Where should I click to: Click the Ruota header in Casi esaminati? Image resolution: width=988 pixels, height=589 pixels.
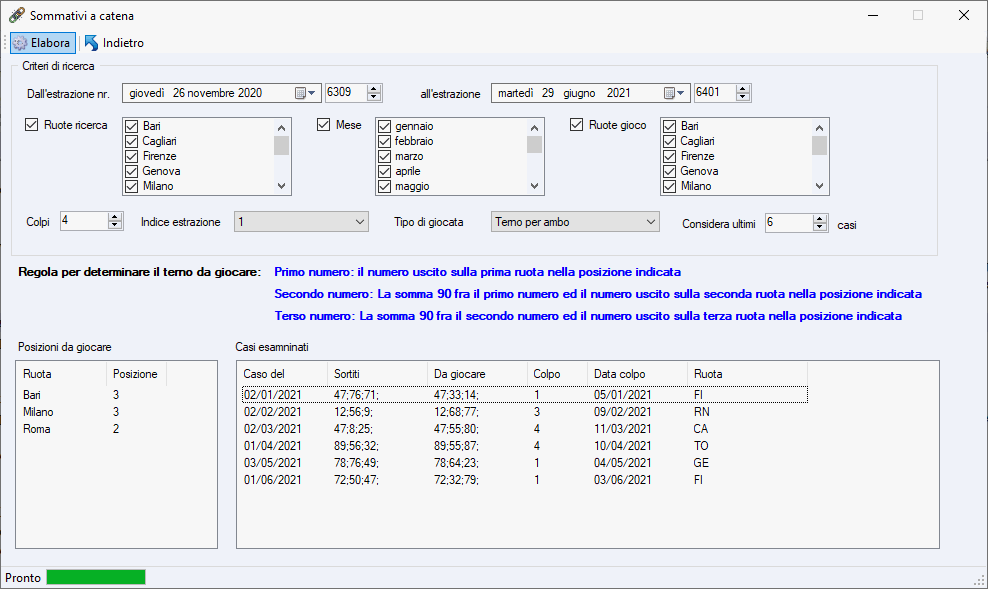click(747, 374)
